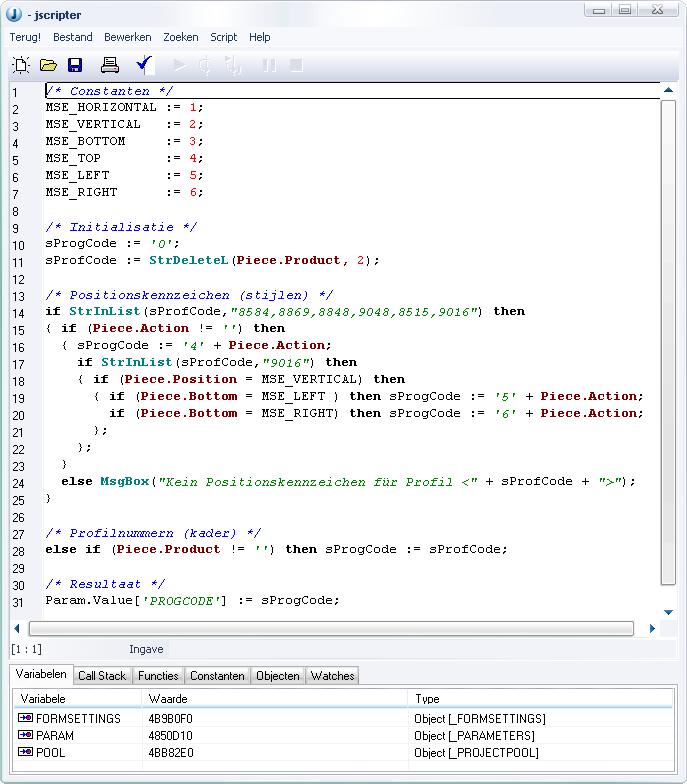The height and width of the screenshot is (784, 687).
Task: Click the FORMSETTINGS variable object icon
Action: (25, 718)
